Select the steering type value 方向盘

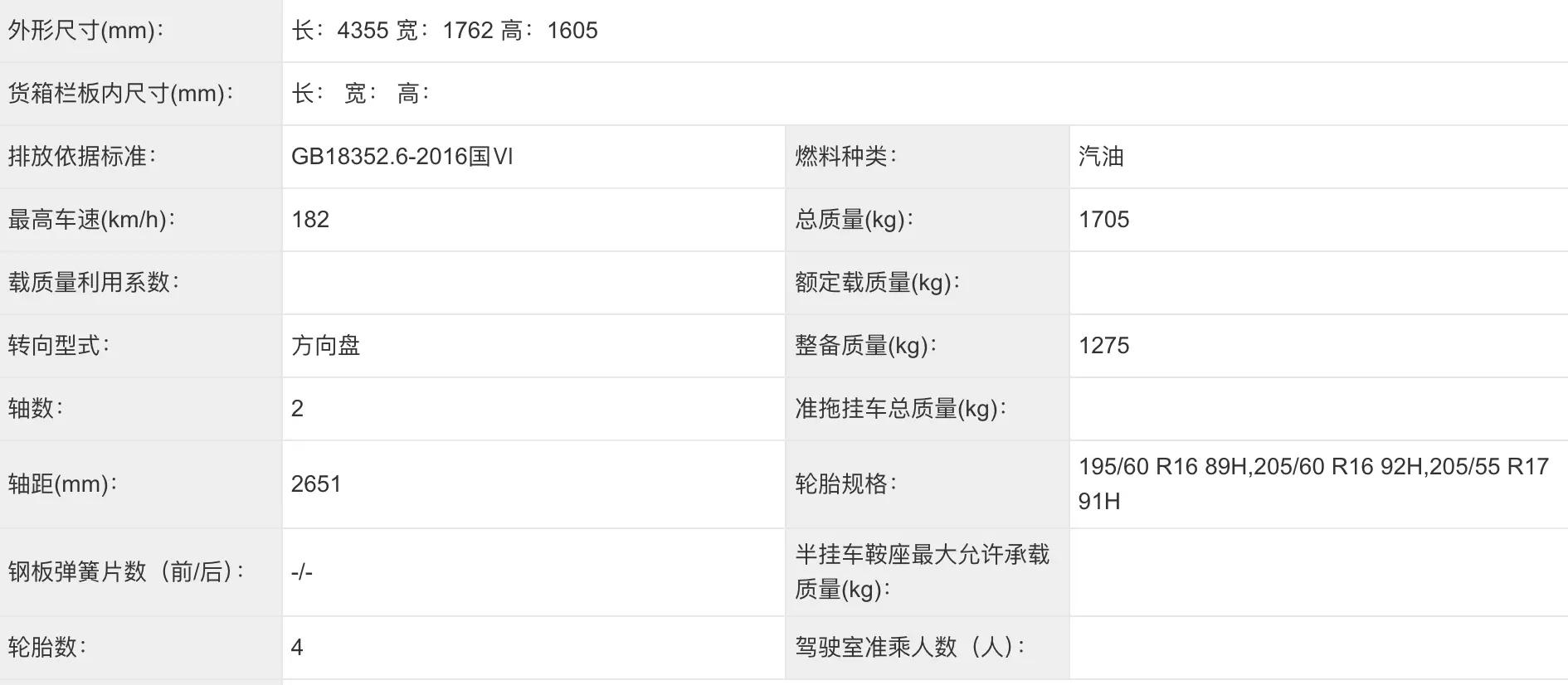click(326, 346)
